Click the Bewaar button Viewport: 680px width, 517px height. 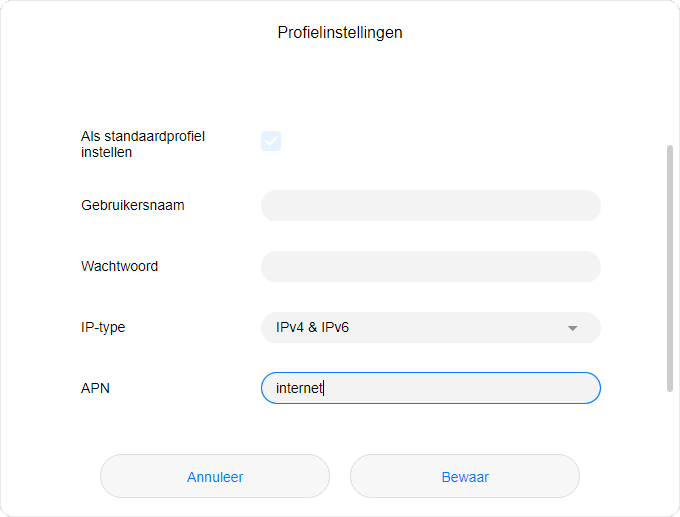click(465, 477)
